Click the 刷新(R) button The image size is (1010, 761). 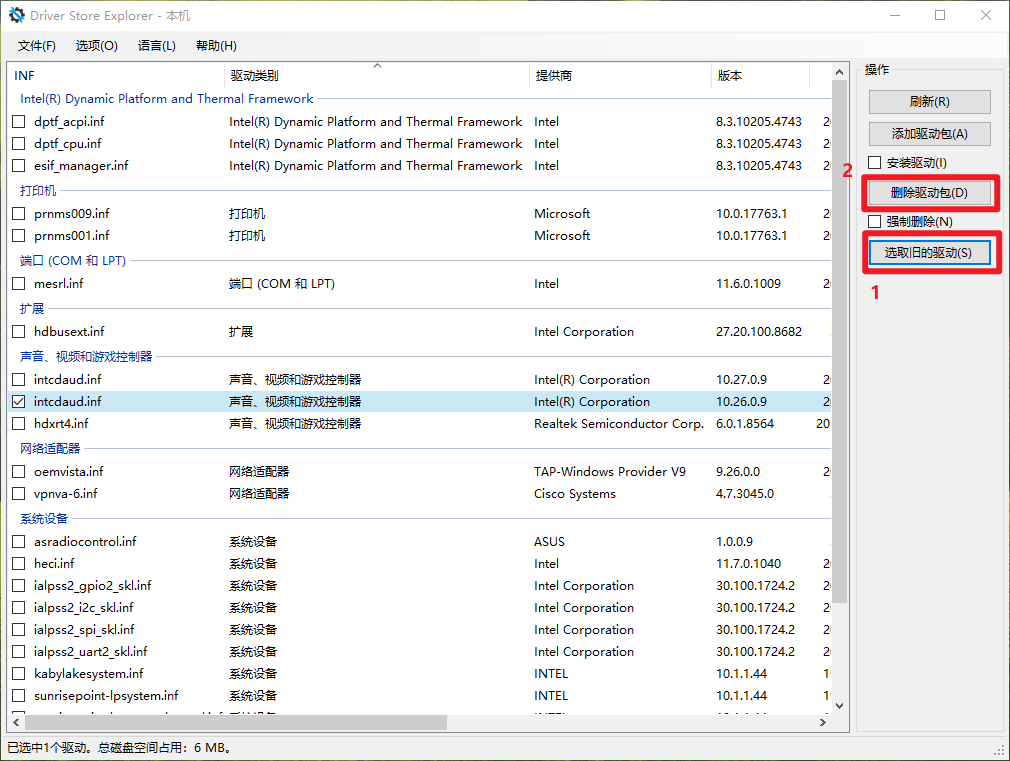pyautogui.click(x=929, y=102)
